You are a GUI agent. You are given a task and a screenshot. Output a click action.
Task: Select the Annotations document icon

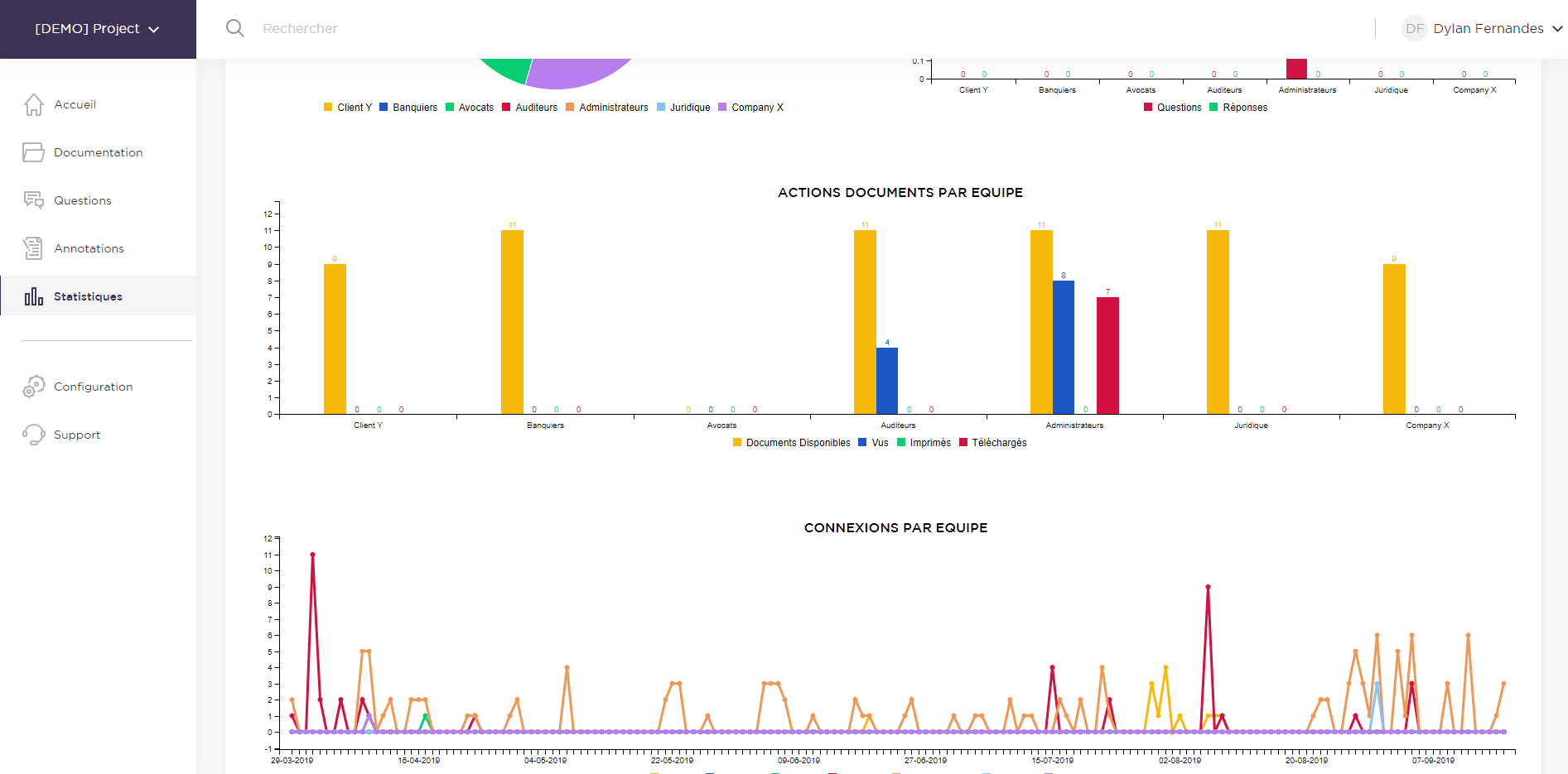click(34, 248)
